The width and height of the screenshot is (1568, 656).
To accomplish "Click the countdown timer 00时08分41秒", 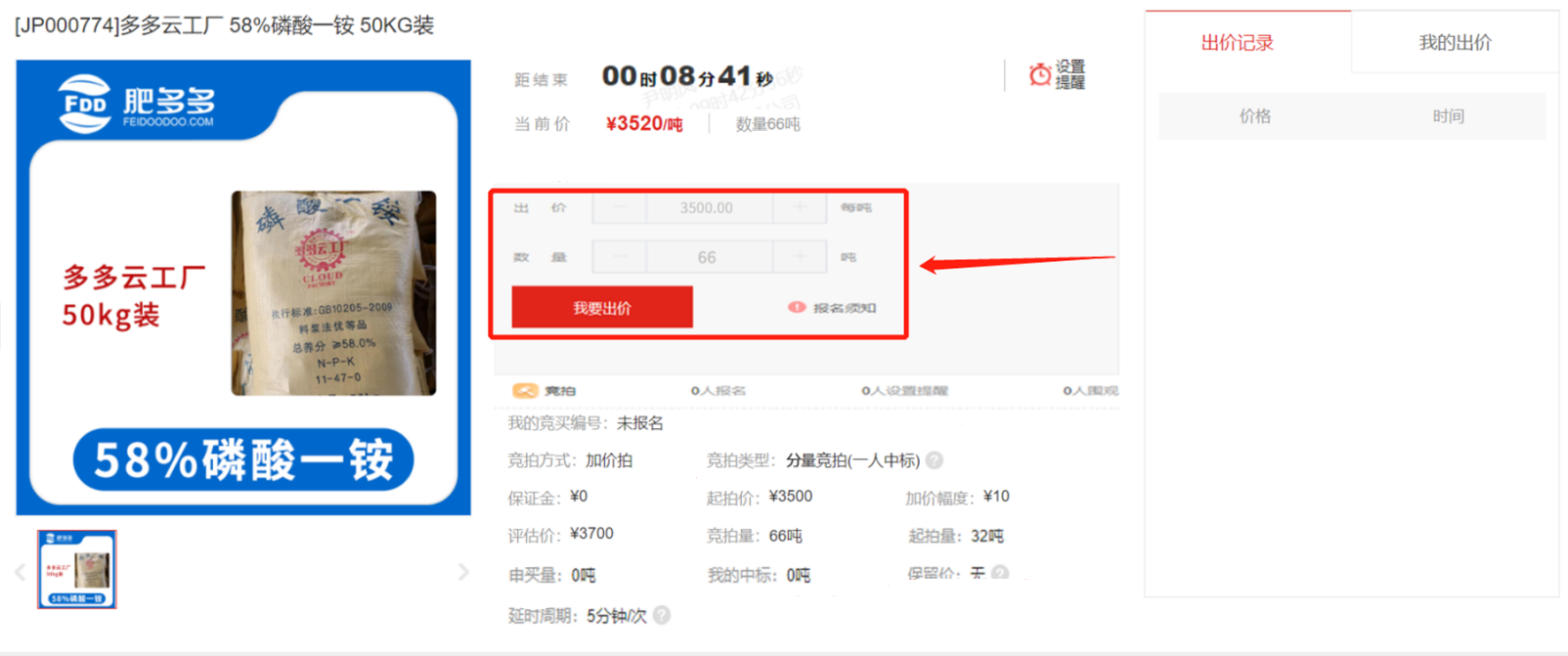I will (x=687, y=77).
